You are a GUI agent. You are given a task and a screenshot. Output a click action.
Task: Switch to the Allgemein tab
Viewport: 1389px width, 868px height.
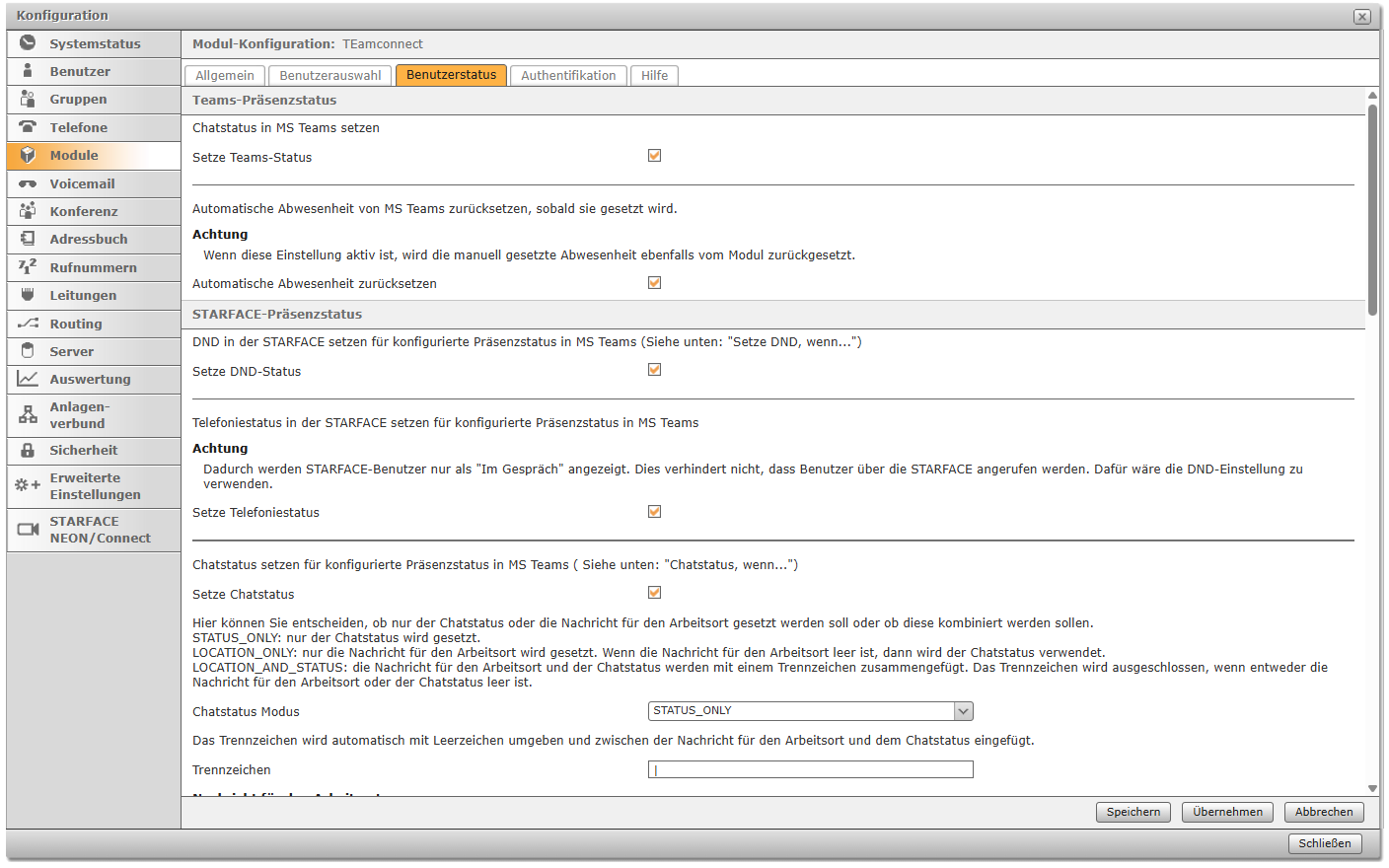pyautogui.click(x=225, y=76)
